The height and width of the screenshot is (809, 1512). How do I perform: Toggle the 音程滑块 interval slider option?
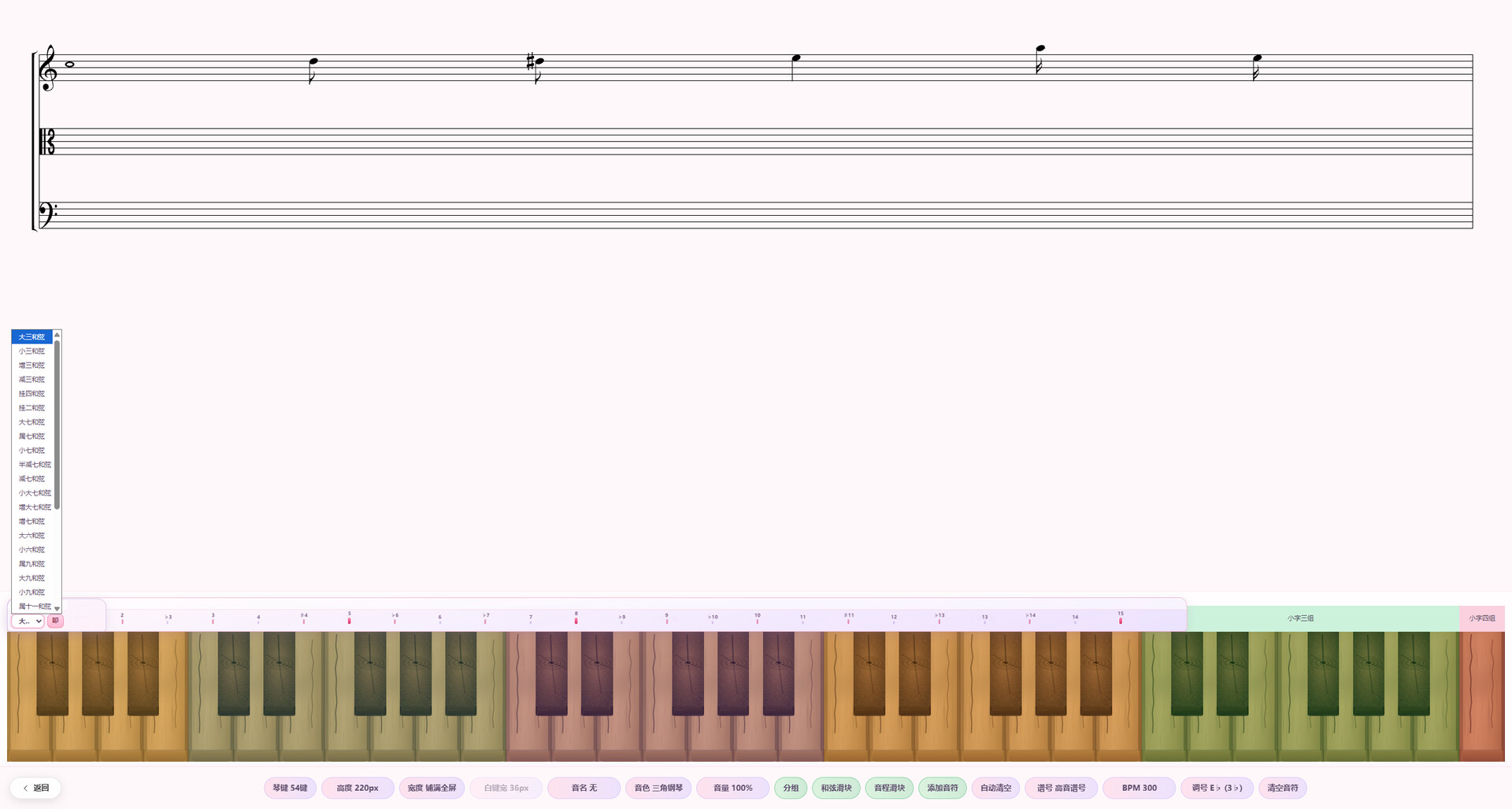[889, 788]
